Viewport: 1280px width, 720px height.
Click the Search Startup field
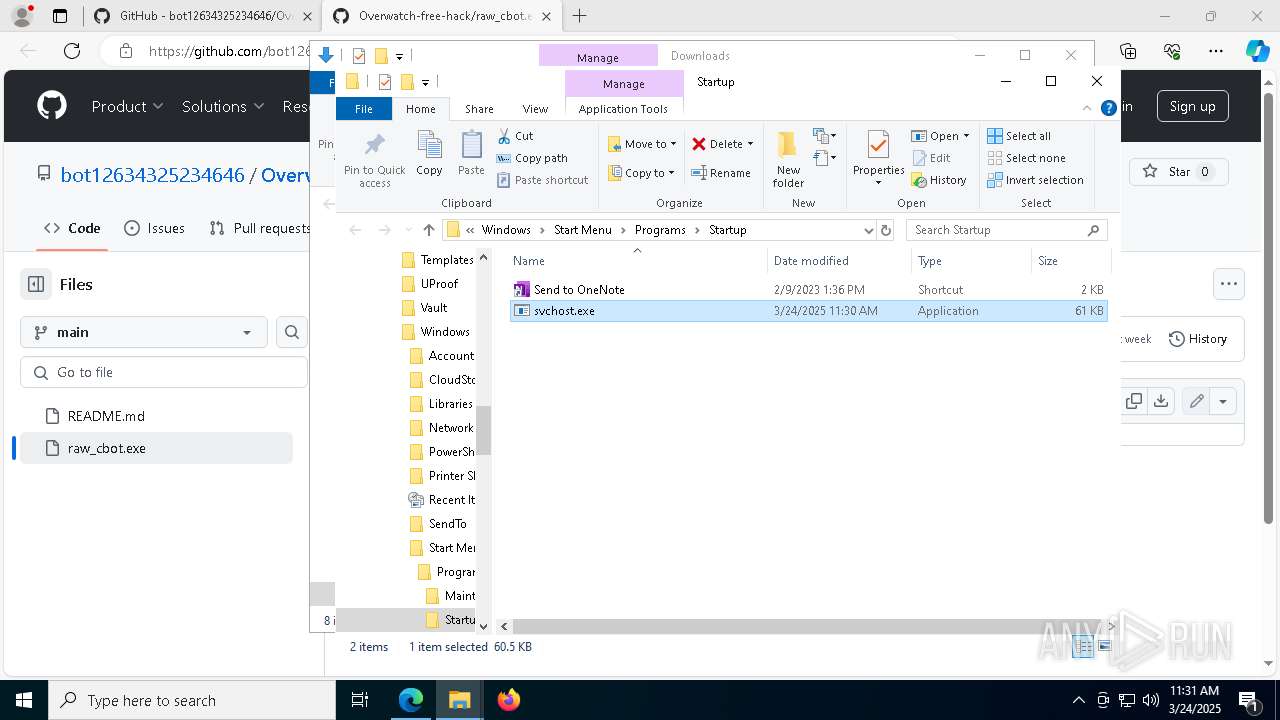(1007, 230)
